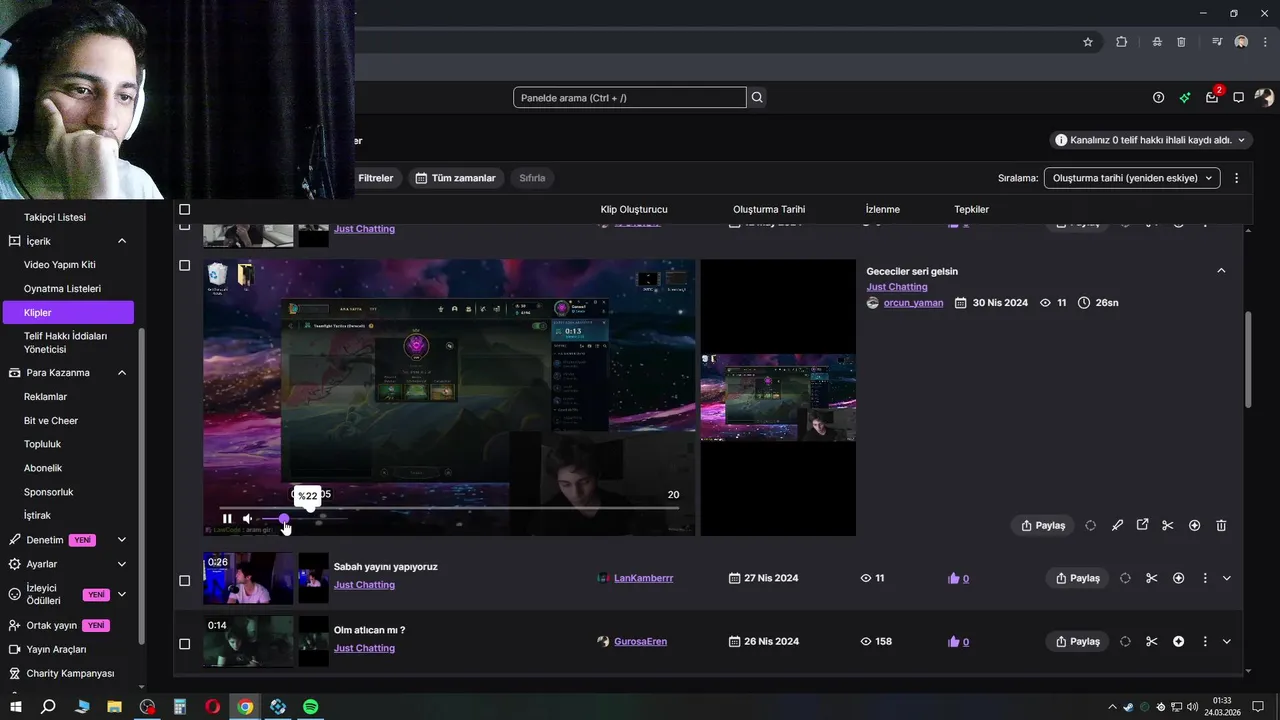
Task: Open the help question mark icon
Action: click(1158, 97)
